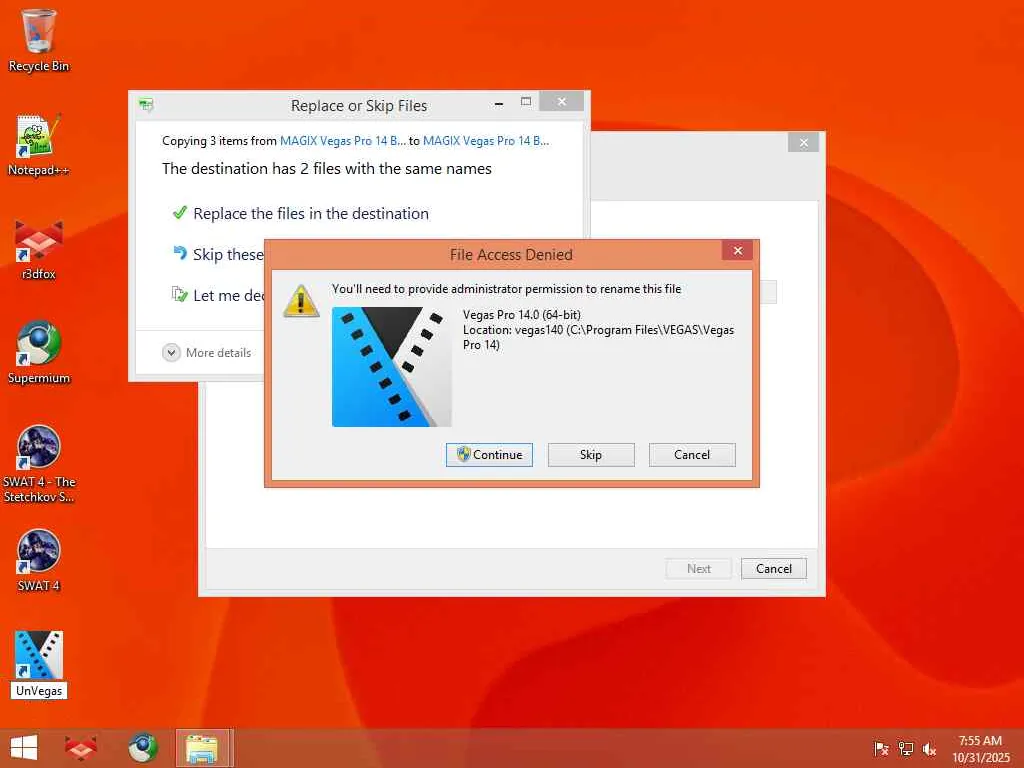Screen dimensions: 1024x768
Task: Expand More details in Replace or Skip Files
Action: (207, 353)
